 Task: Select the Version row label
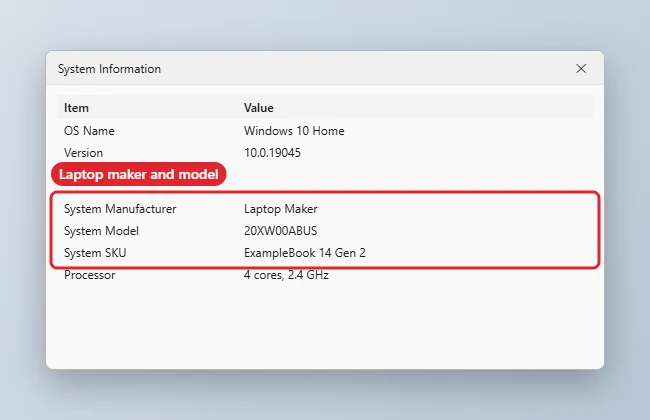point(83,153)
